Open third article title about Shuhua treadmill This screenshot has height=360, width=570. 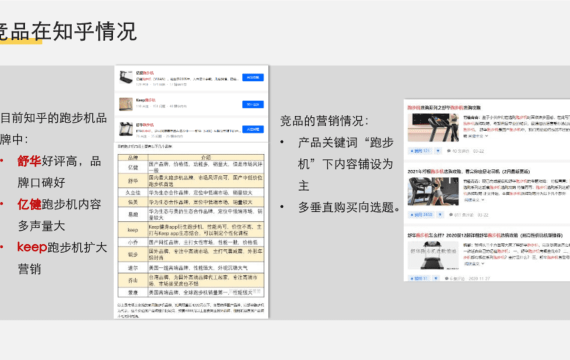[x=485, y=235]
